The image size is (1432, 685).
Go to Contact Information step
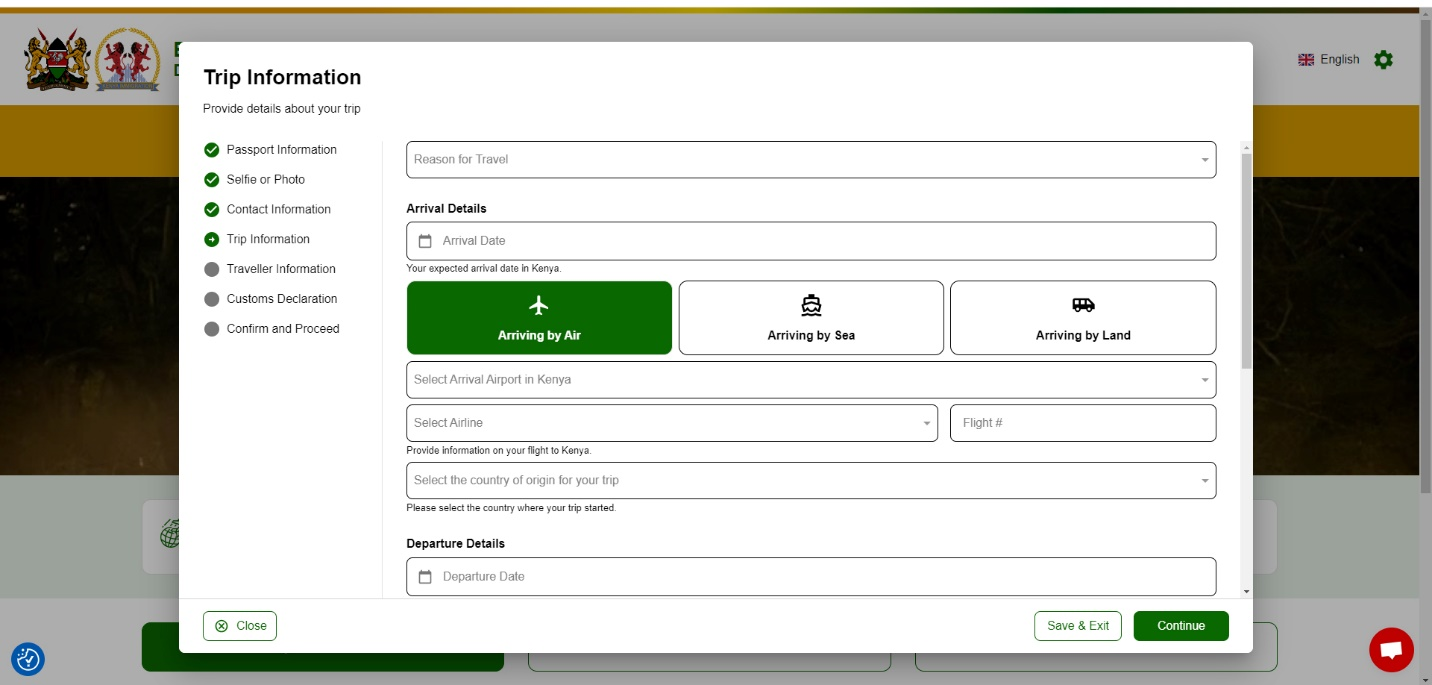pos(278,209)
